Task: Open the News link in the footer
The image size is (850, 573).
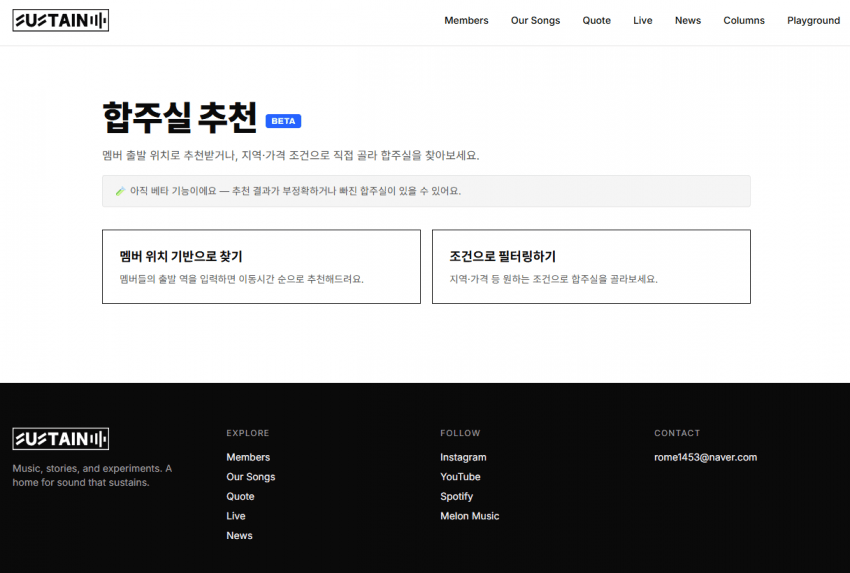Action: tap(239, 535)
